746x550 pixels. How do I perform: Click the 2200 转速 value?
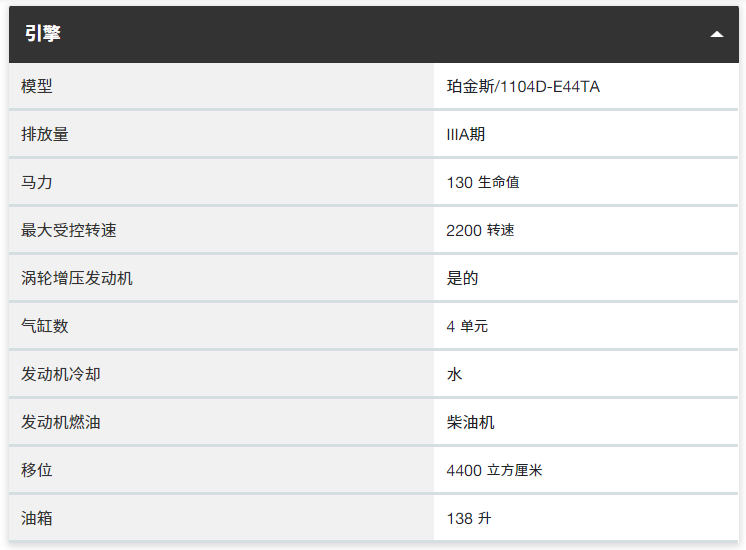pos(480,231)
